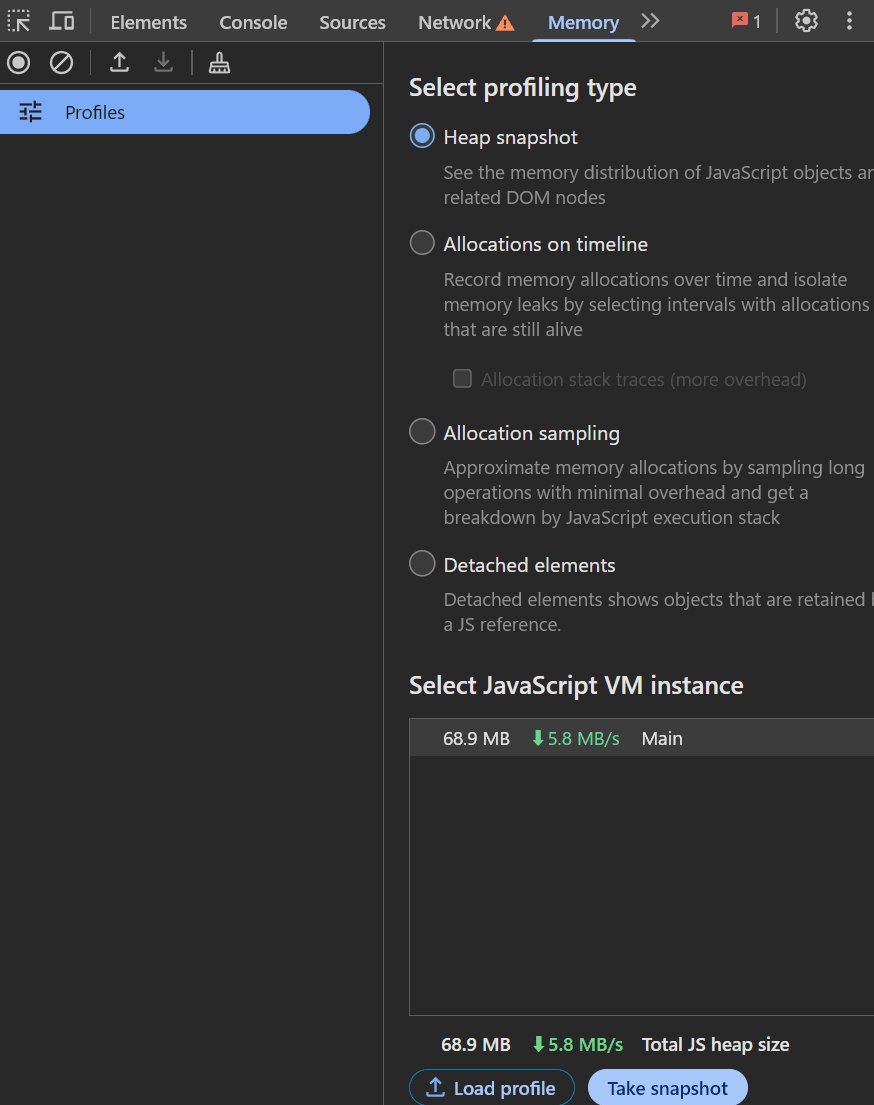Switch to the Sources tab
Screen dimensions: 874x1105
pos(352,23)
